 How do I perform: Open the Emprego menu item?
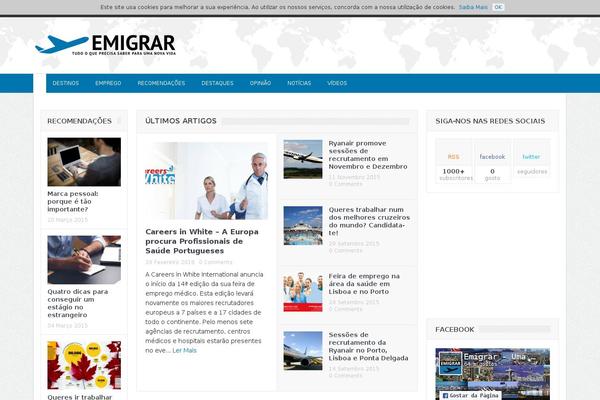108,83
